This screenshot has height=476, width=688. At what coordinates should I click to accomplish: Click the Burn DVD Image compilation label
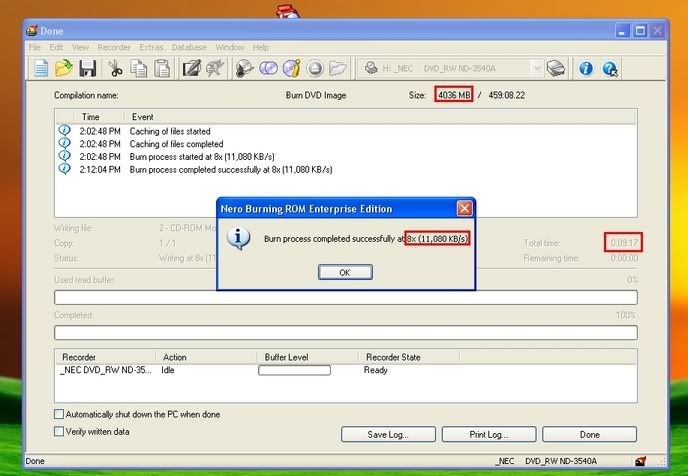(316, 95)
